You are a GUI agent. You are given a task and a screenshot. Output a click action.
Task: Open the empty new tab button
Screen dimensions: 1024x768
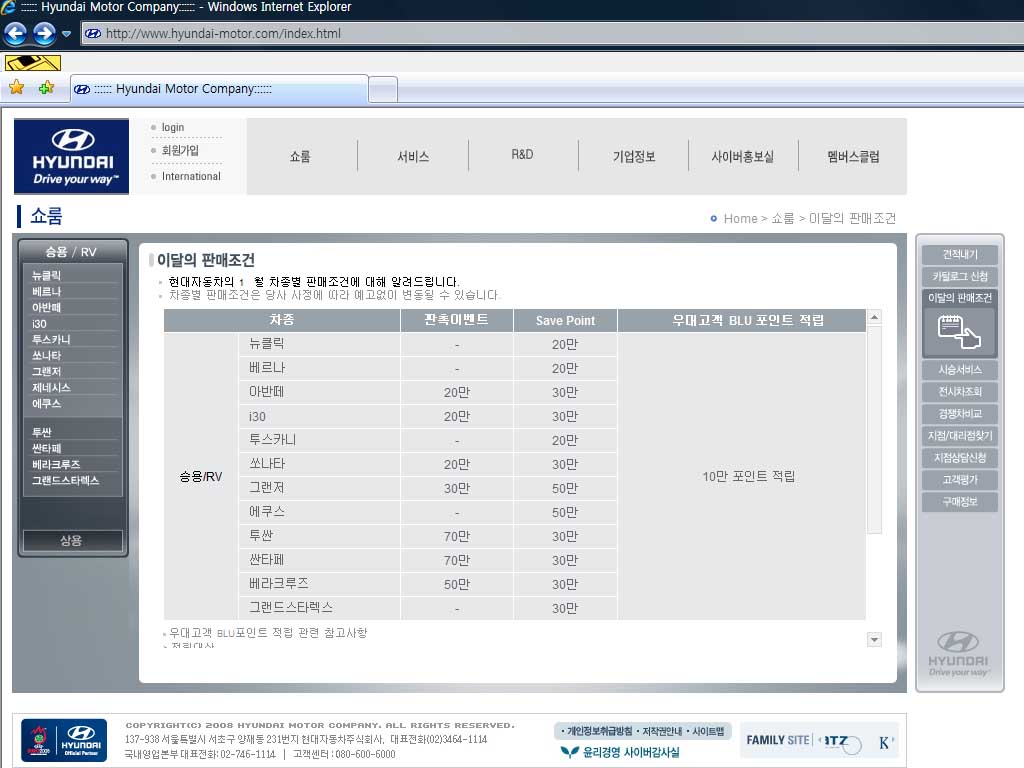[382, 89]
